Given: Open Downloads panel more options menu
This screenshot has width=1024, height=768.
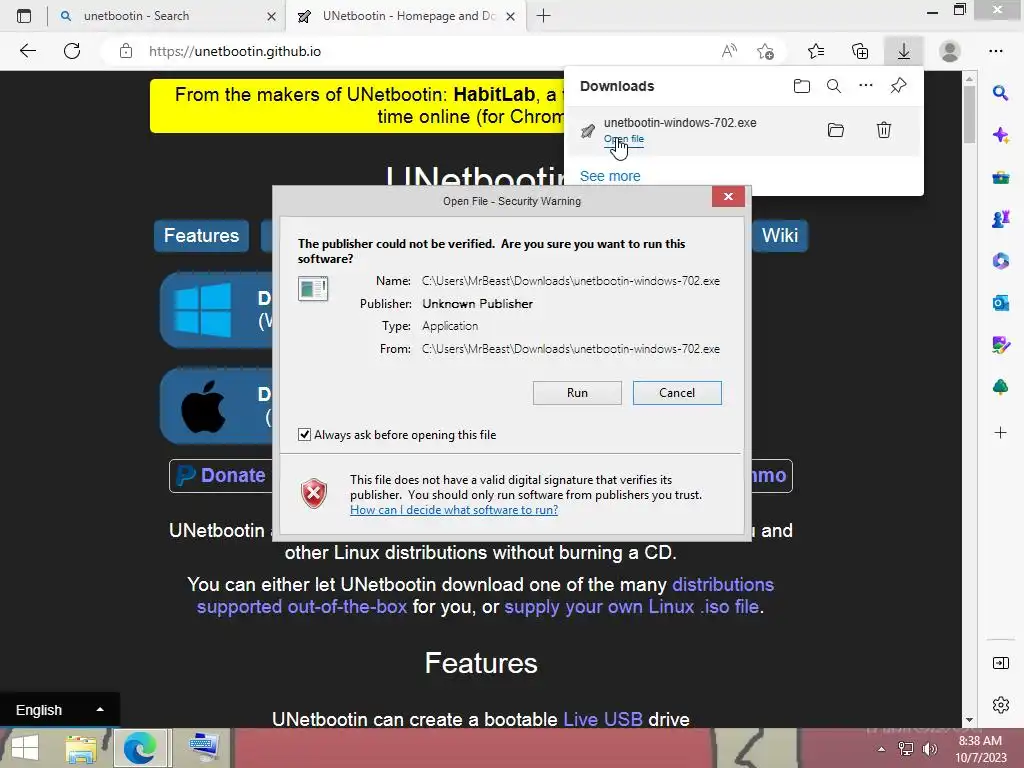Looking at the screenshot, I should (866, 86).
